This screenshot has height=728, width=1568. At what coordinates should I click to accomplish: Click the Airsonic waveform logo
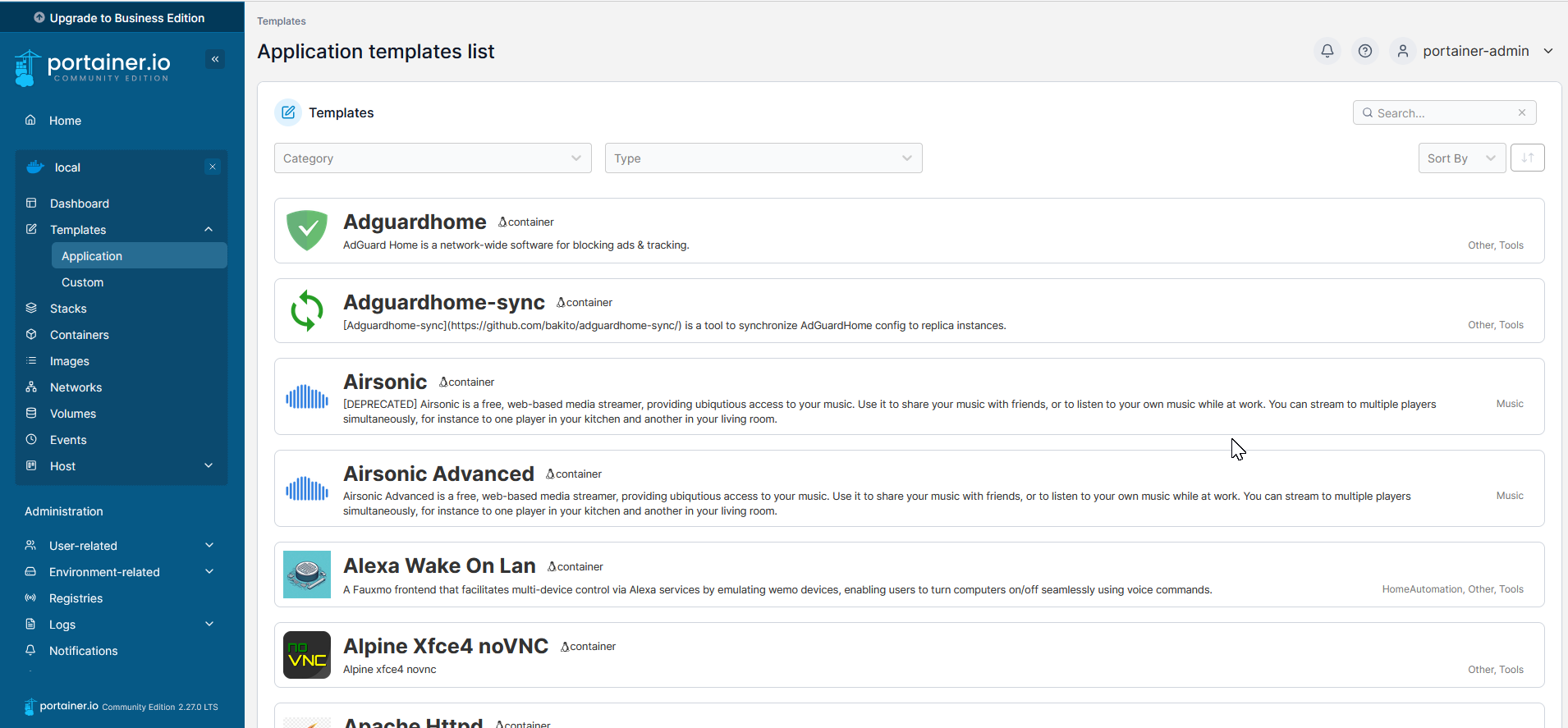[x=307, y=397]
